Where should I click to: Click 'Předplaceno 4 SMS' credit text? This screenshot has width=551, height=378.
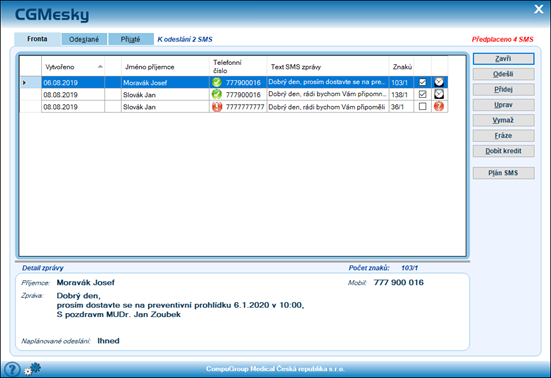click(x=503, y=39)
